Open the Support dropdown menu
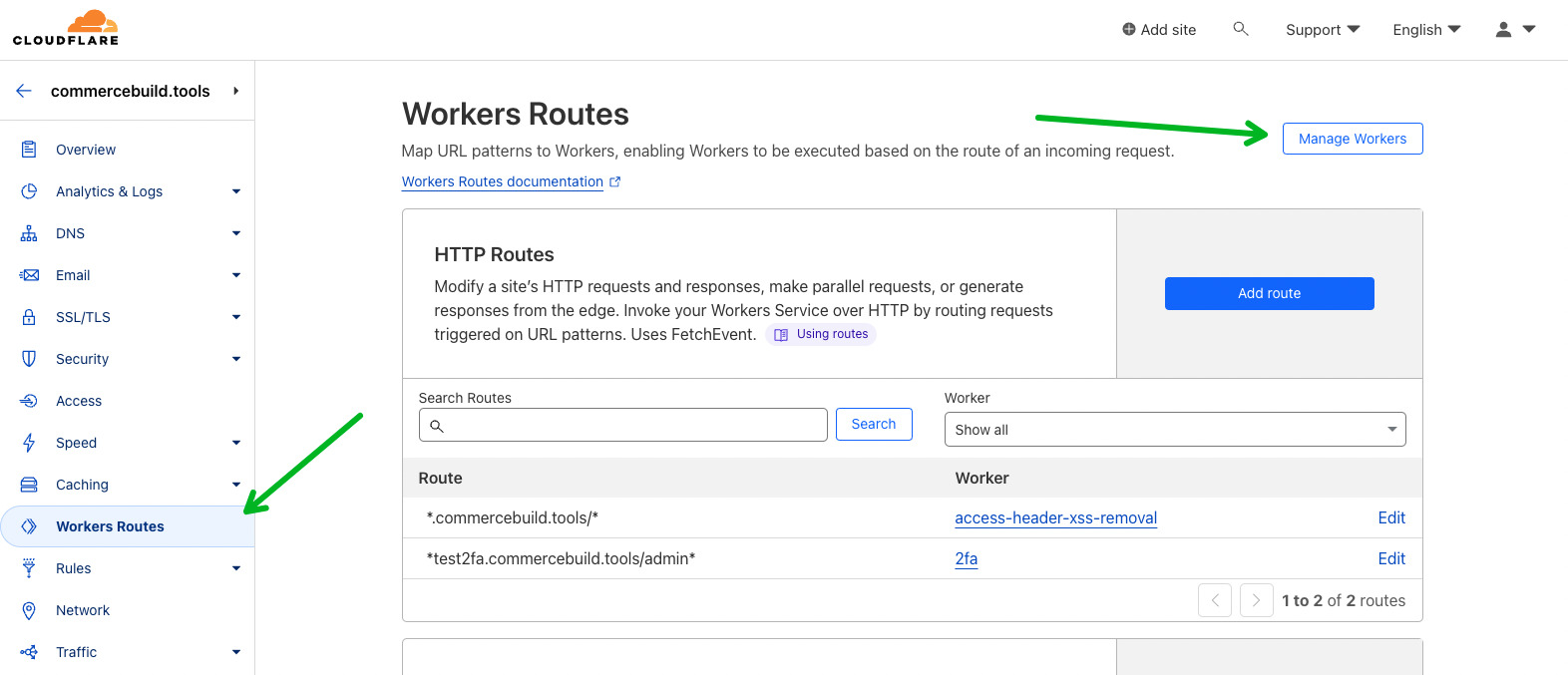Image resolution: width=1568 pixels, height=675 pixels. [x=1323, y=30]
